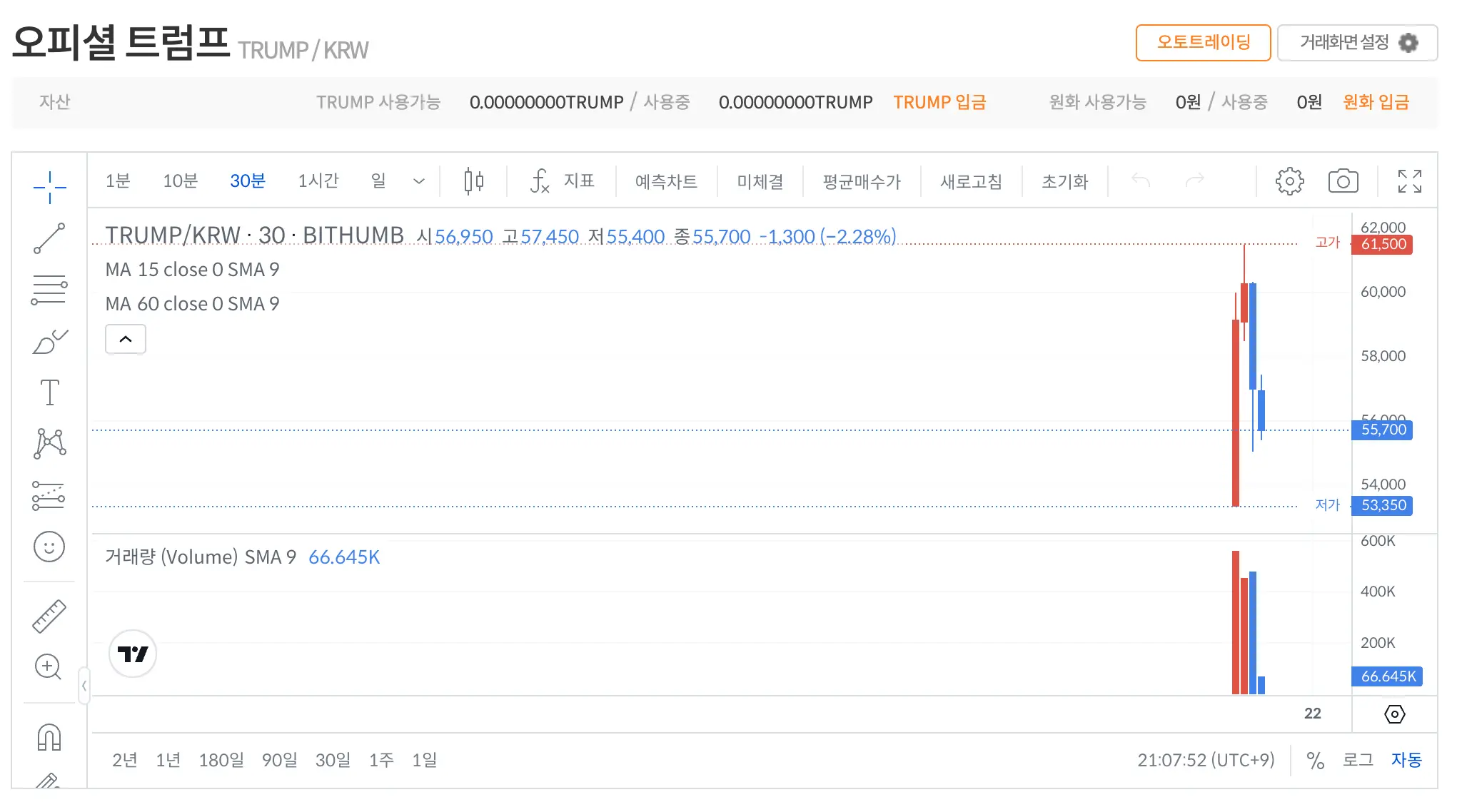Viewport: 1462px width, 812px height.
Task: Click the 오토트레이딩 button
Action: point(1203,43)
